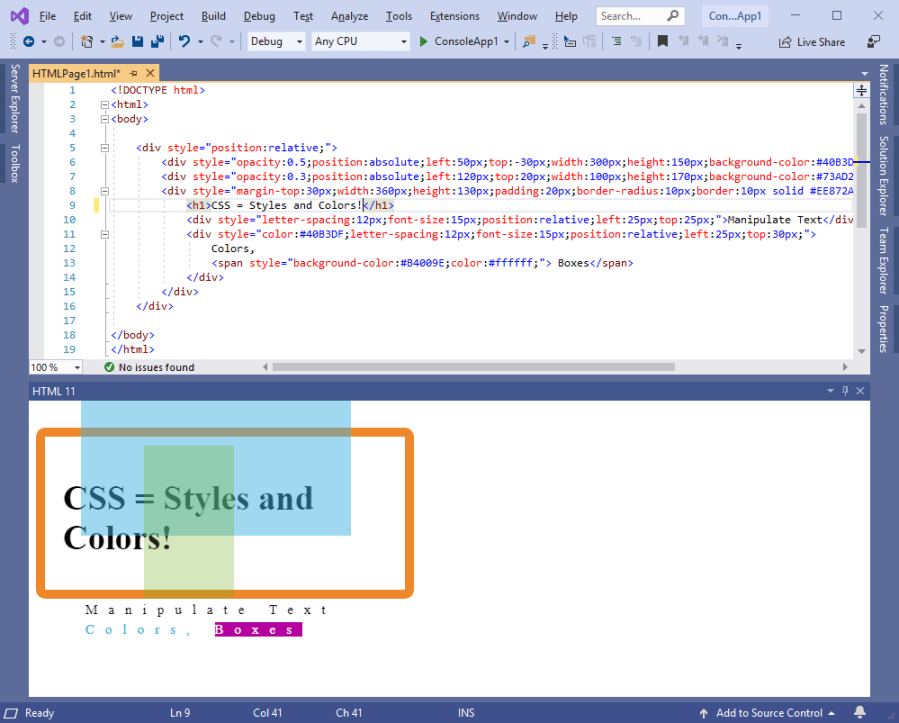Click the Open File folder icon
The width and height of the screenshot is (899, 723).
[118, 42]
